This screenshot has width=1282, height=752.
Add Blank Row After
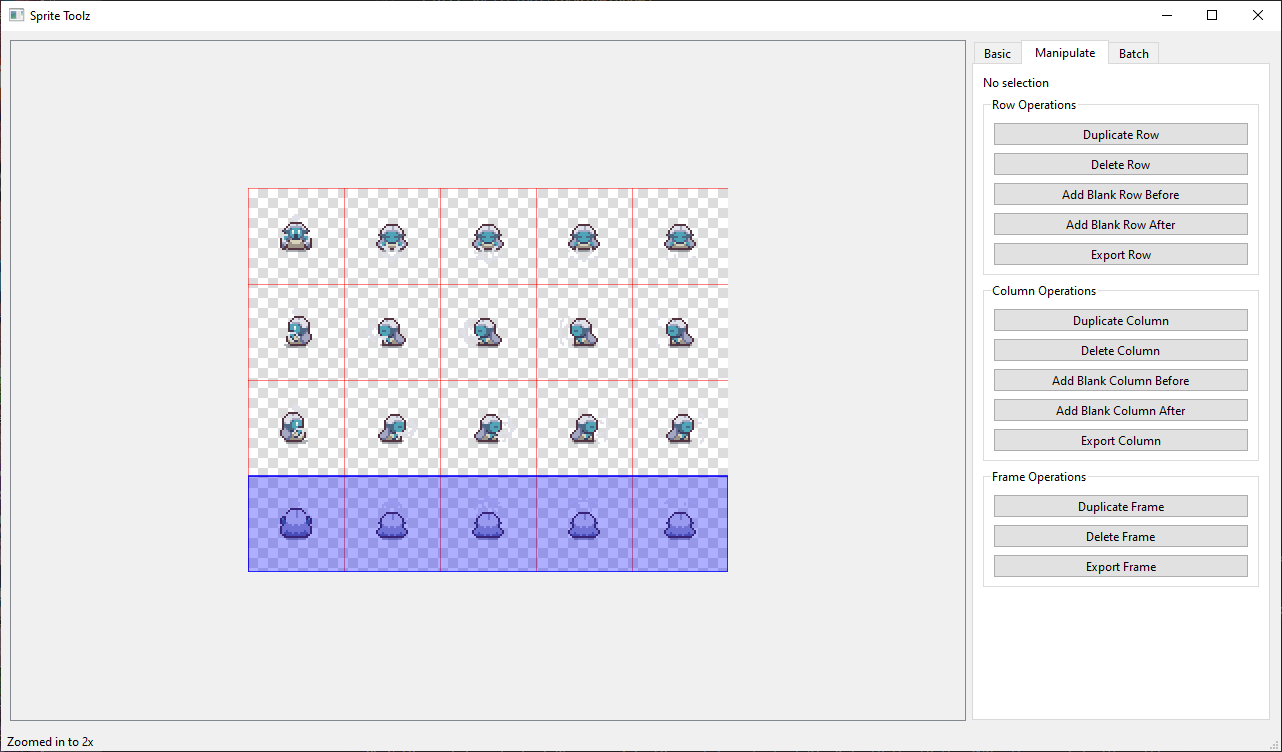pyautogui.click(x=1120, y=224)
